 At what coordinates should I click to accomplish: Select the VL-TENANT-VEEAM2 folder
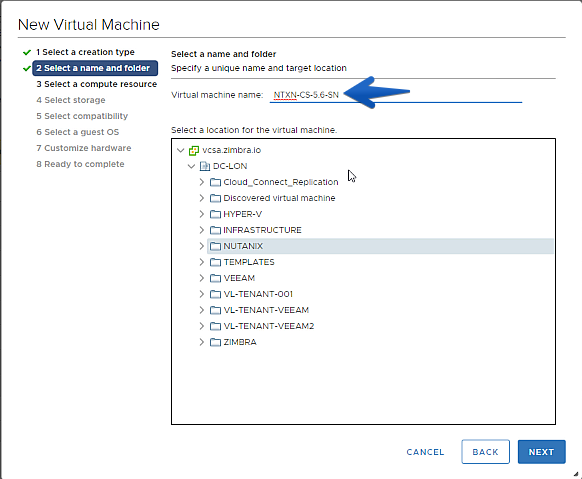(269, 326)
